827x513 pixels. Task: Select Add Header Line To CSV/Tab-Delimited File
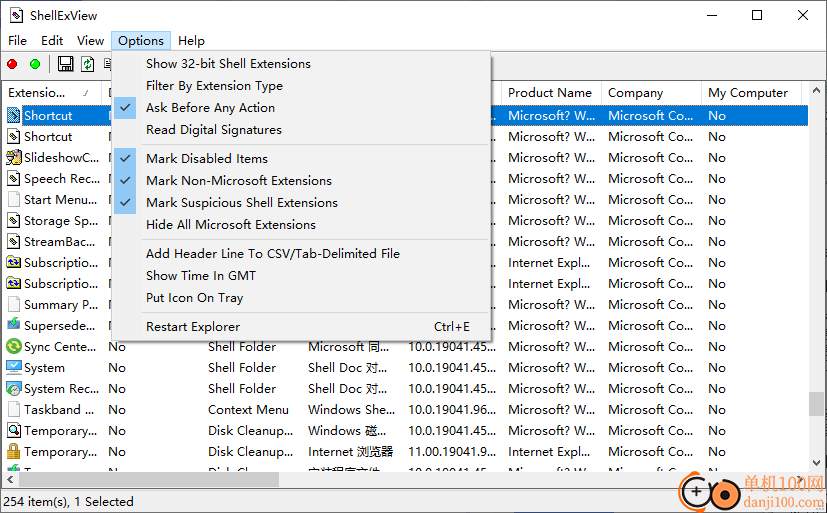tap(301, 254)
